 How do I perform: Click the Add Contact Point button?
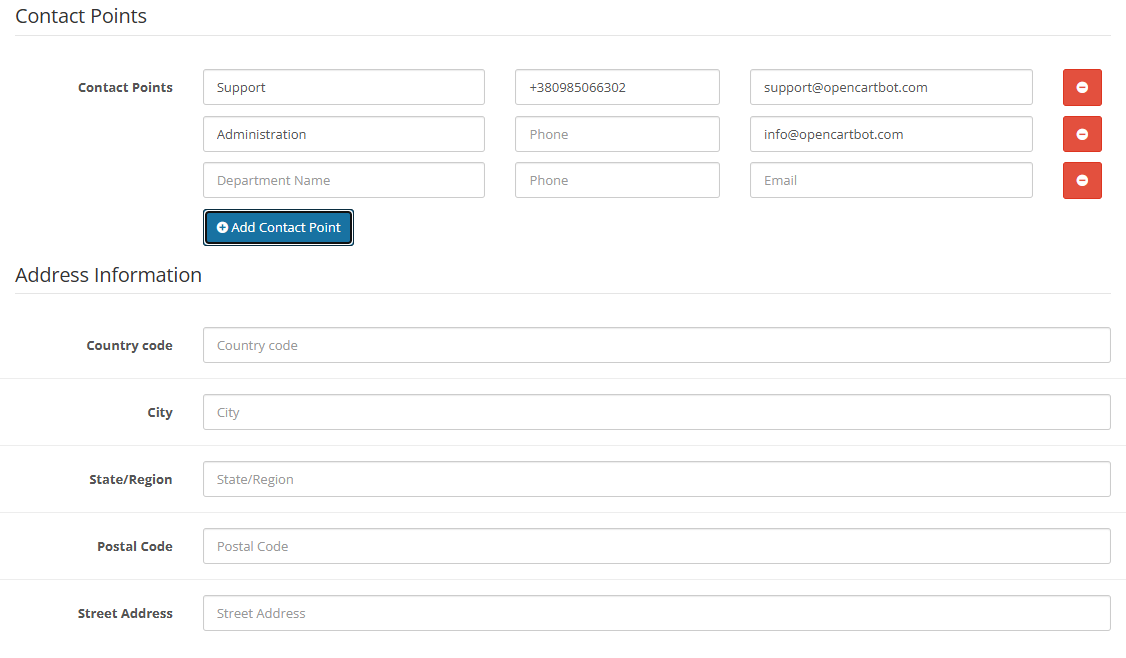click(x=278, y=227)
